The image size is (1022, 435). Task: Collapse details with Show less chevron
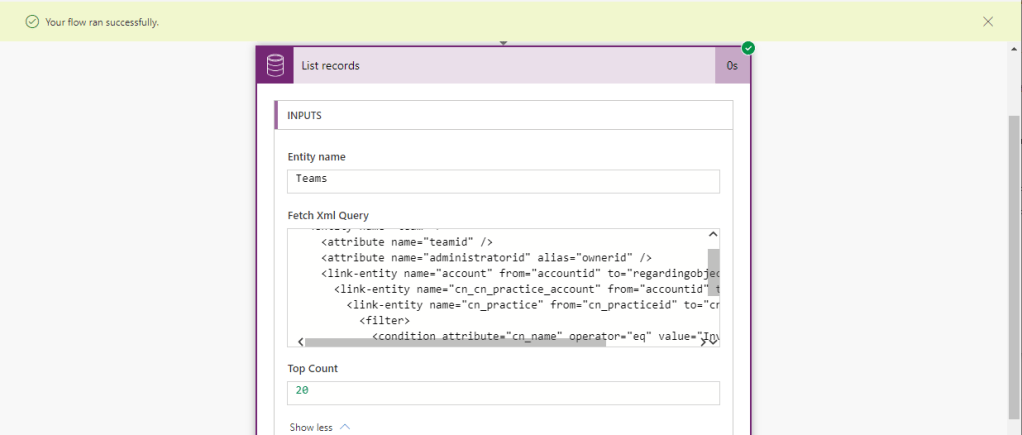coord(345,427)
